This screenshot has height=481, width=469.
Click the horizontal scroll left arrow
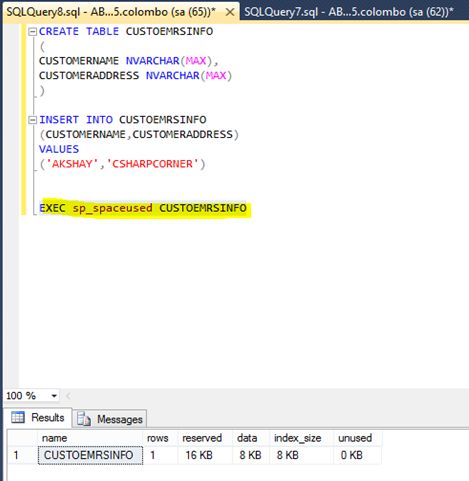(68, 396)
